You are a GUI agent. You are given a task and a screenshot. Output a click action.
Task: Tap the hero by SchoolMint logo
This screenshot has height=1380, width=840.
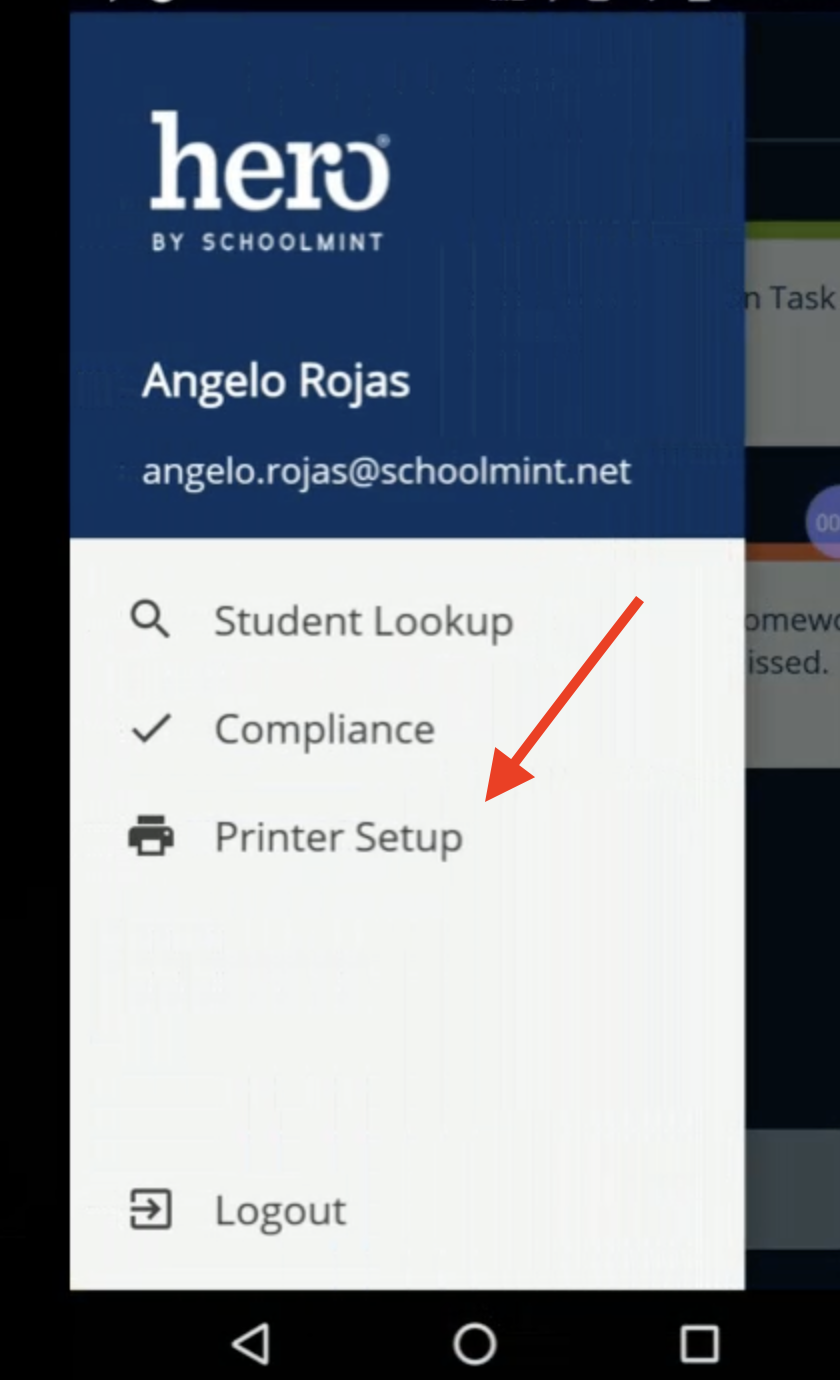[x=268, y=180]
